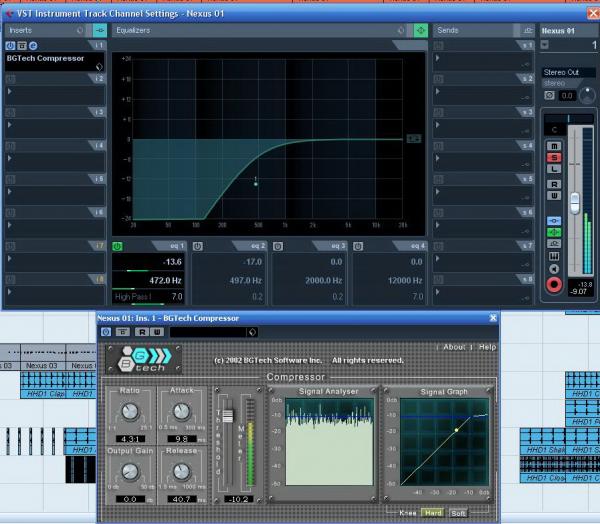Click the channel volume fader handle
Image resolution: width=600 pixels, height=524 pixels.
click(x=574, y=202)
